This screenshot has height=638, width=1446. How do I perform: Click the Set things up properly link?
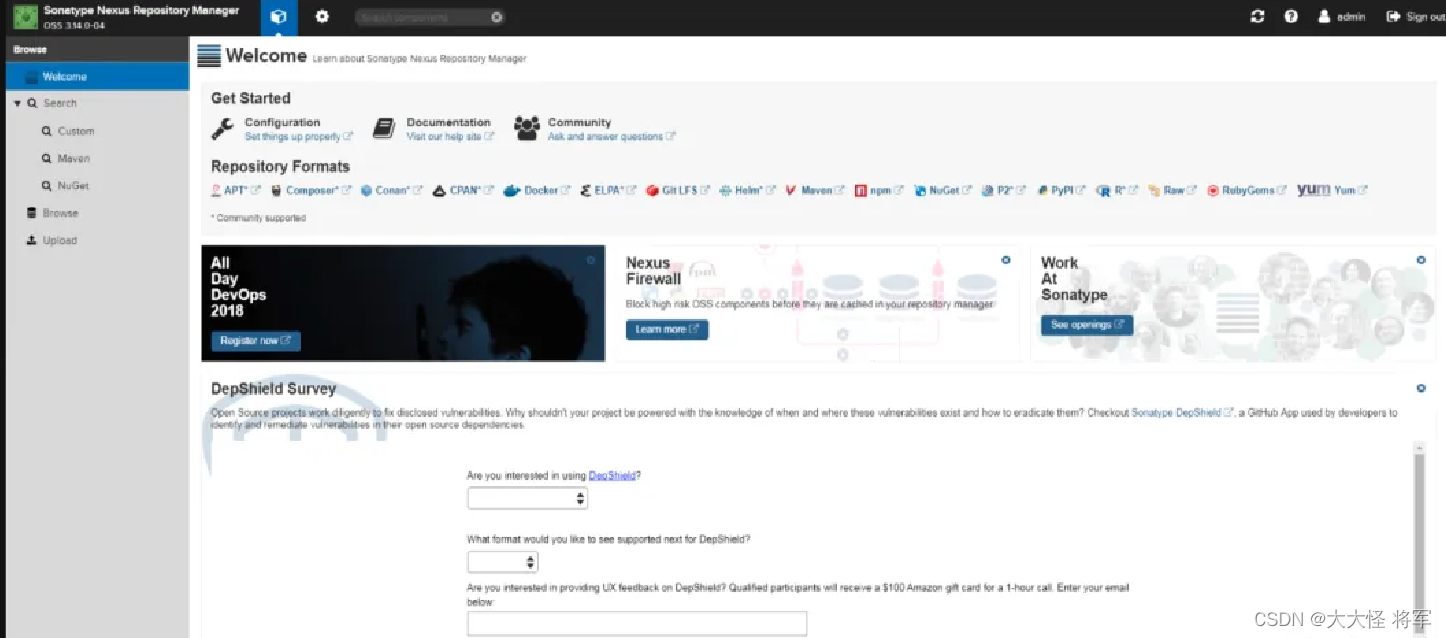point(298,137)
